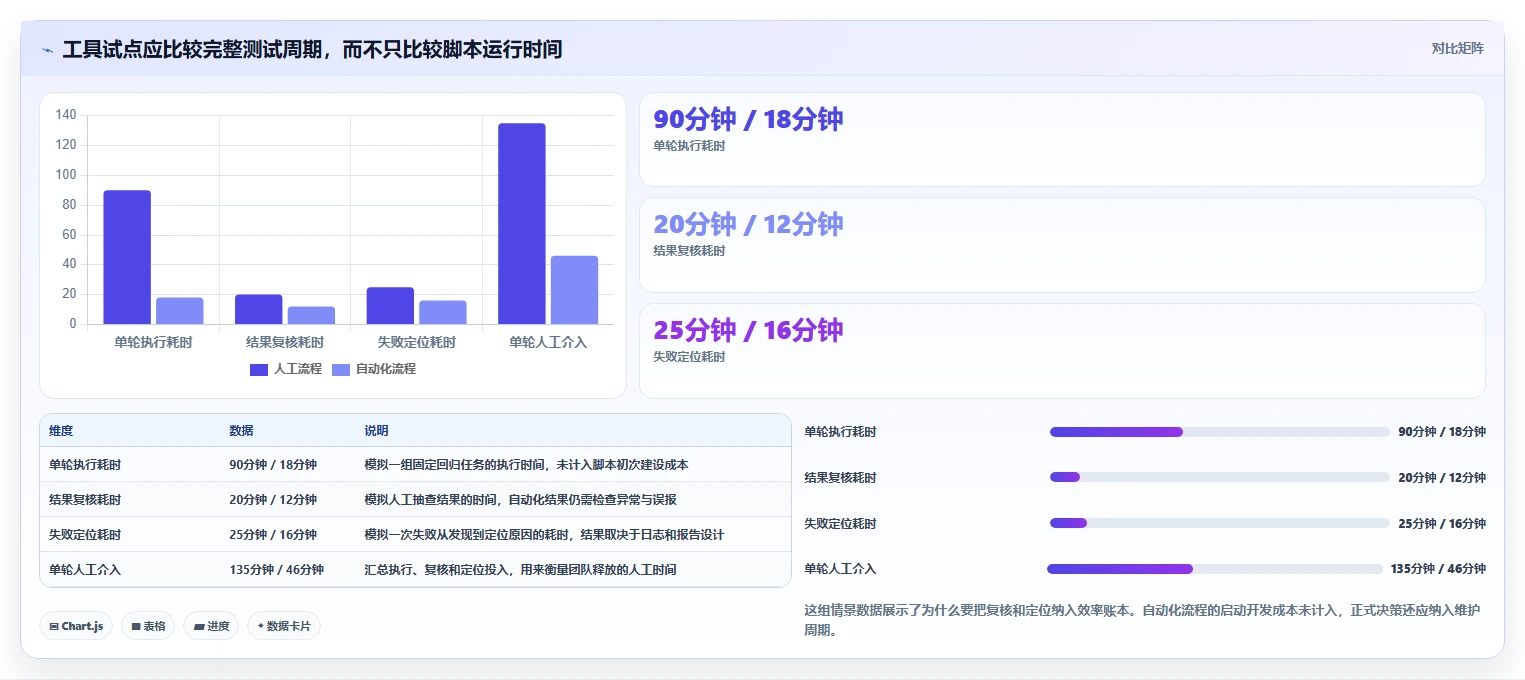The height and width of the screenshot is (680, 1525).
Task: Select the 单轮人工介入 cell in the table
Action: [x=85, y=570]
